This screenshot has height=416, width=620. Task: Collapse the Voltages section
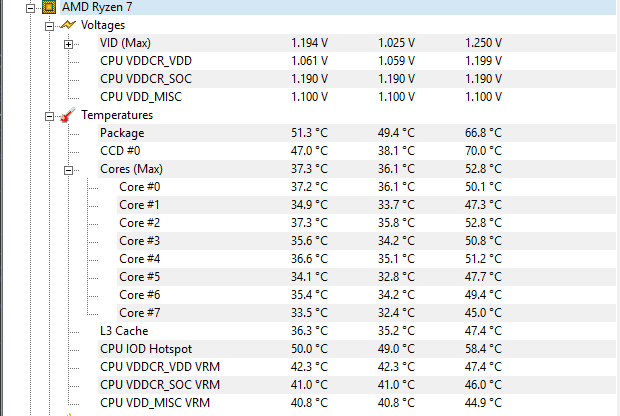pyautogui.click(x=49, y=26)
